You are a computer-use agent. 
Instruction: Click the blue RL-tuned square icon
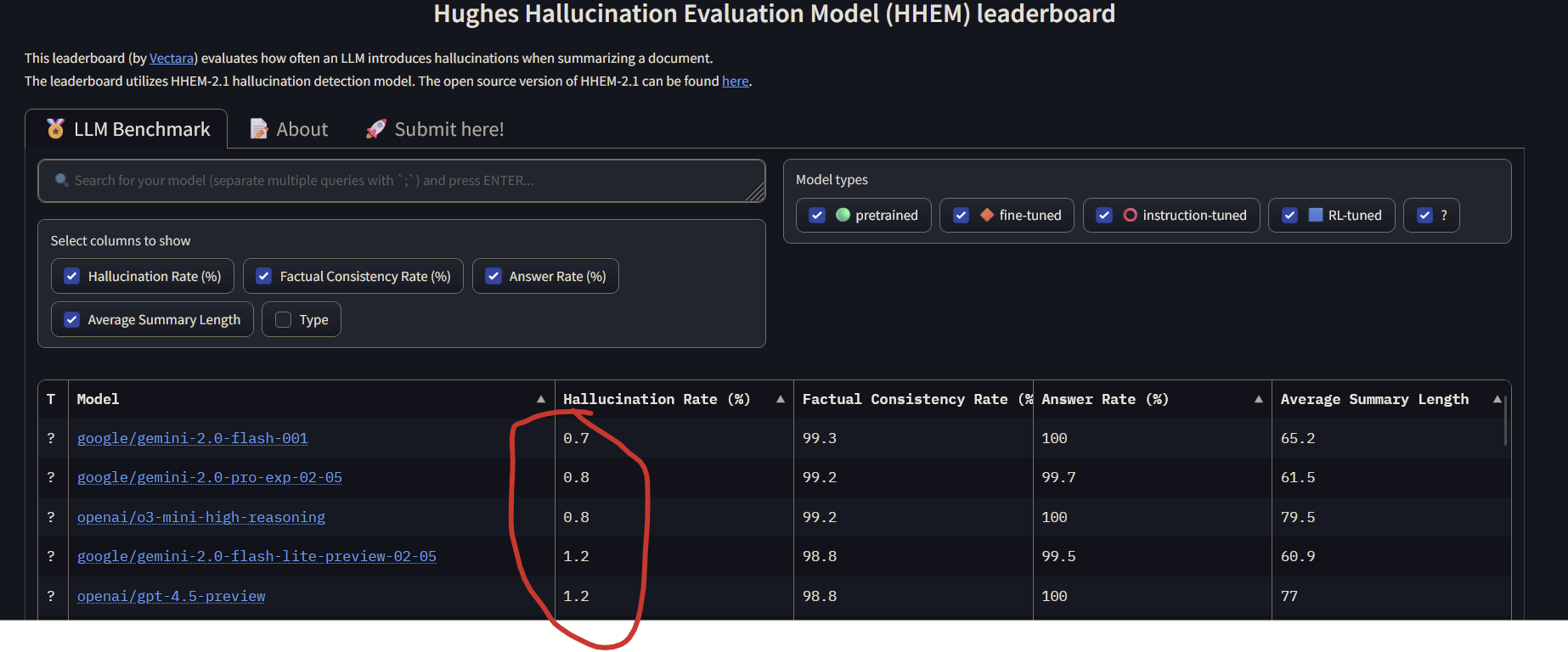[1316, 215]
